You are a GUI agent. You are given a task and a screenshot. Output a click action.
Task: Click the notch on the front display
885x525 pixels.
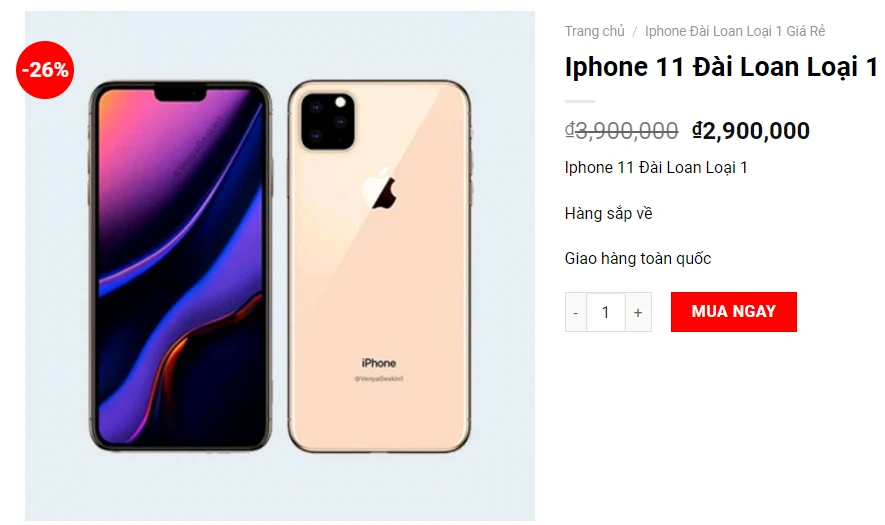point(181,94)
